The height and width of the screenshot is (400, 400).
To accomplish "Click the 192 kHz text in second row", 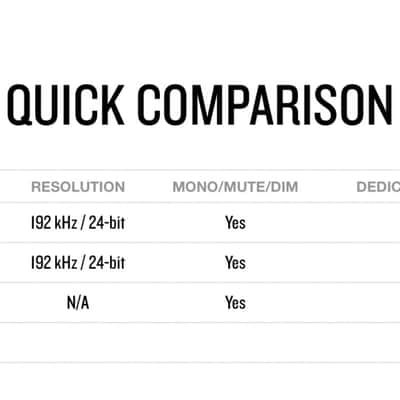I will (x=54, y=263).
